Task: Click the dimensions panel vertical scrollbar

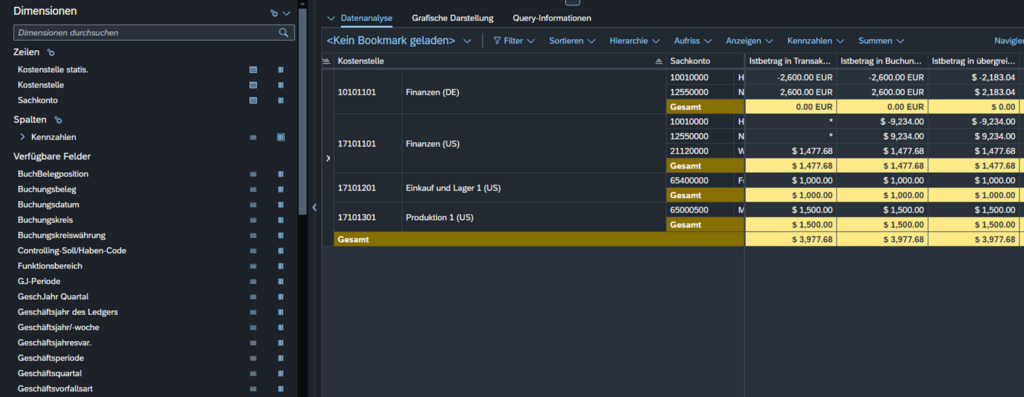Action: click(x=302, y=111)
